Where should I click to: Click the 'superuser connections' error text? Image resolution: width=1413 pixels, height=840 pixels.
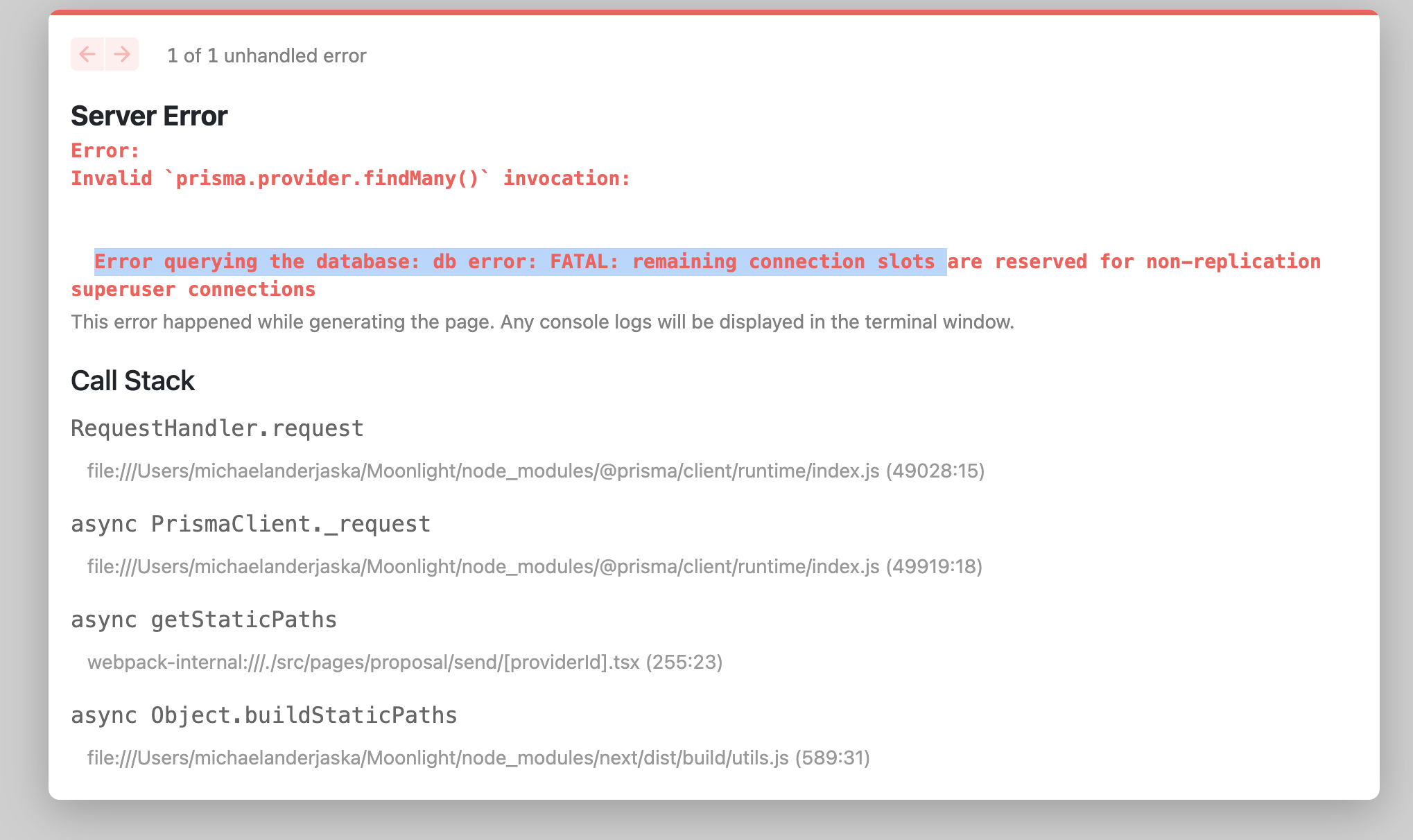tap(193, 289)
